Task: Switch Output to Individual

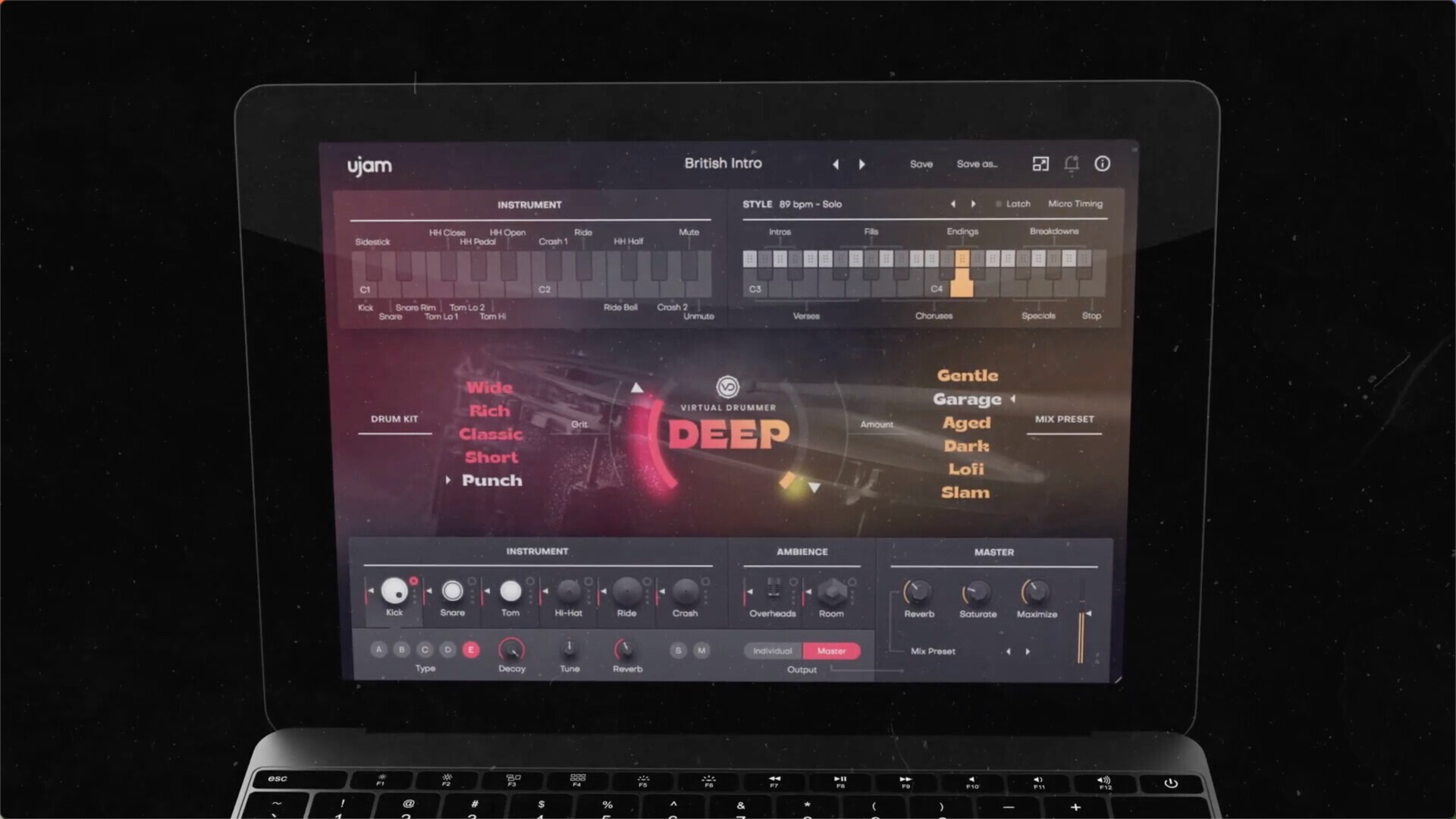Action: click(773, 651)
